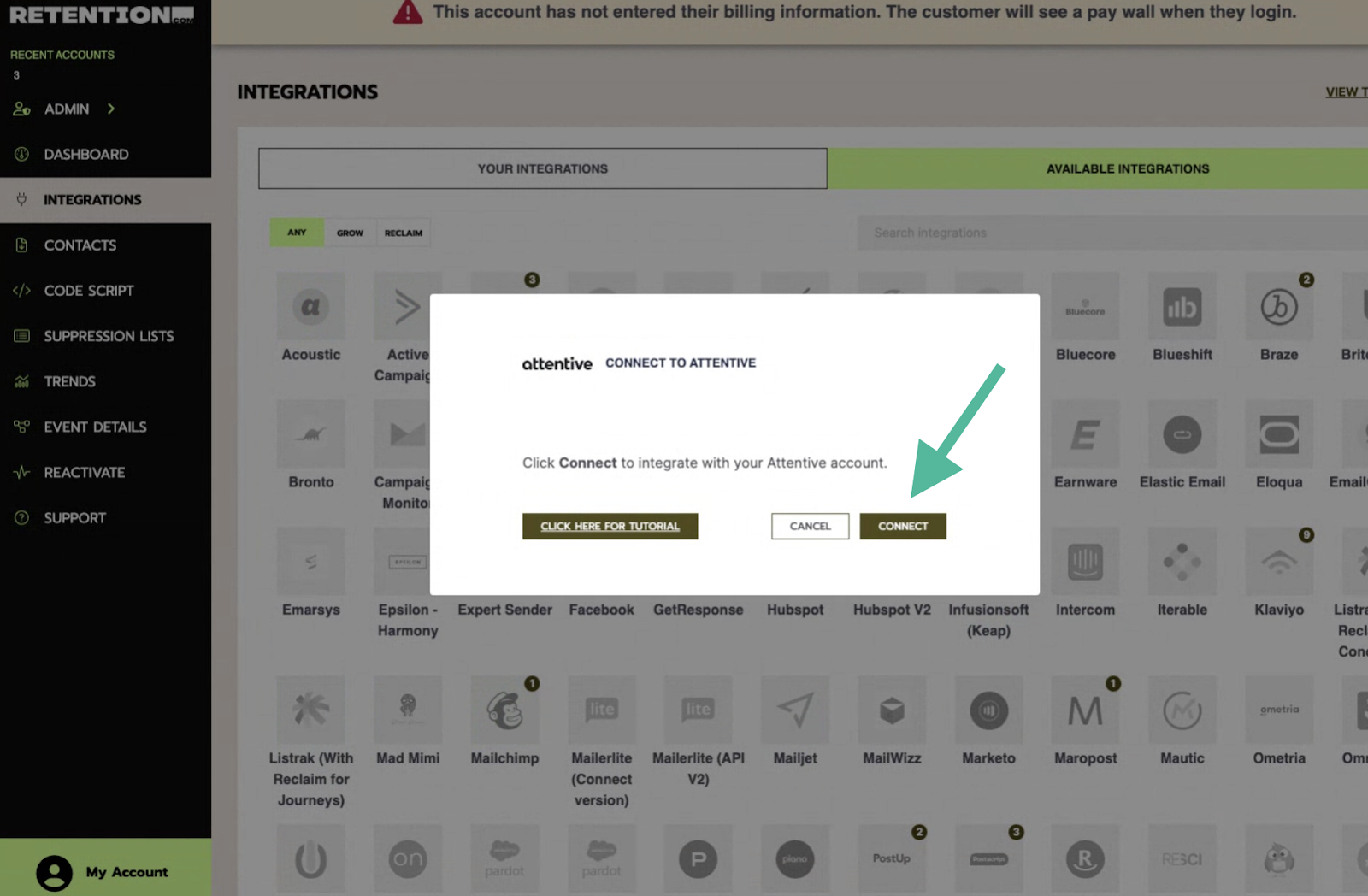
Task: Click into the Search integrations field
Action: [x=1112, y=233]
